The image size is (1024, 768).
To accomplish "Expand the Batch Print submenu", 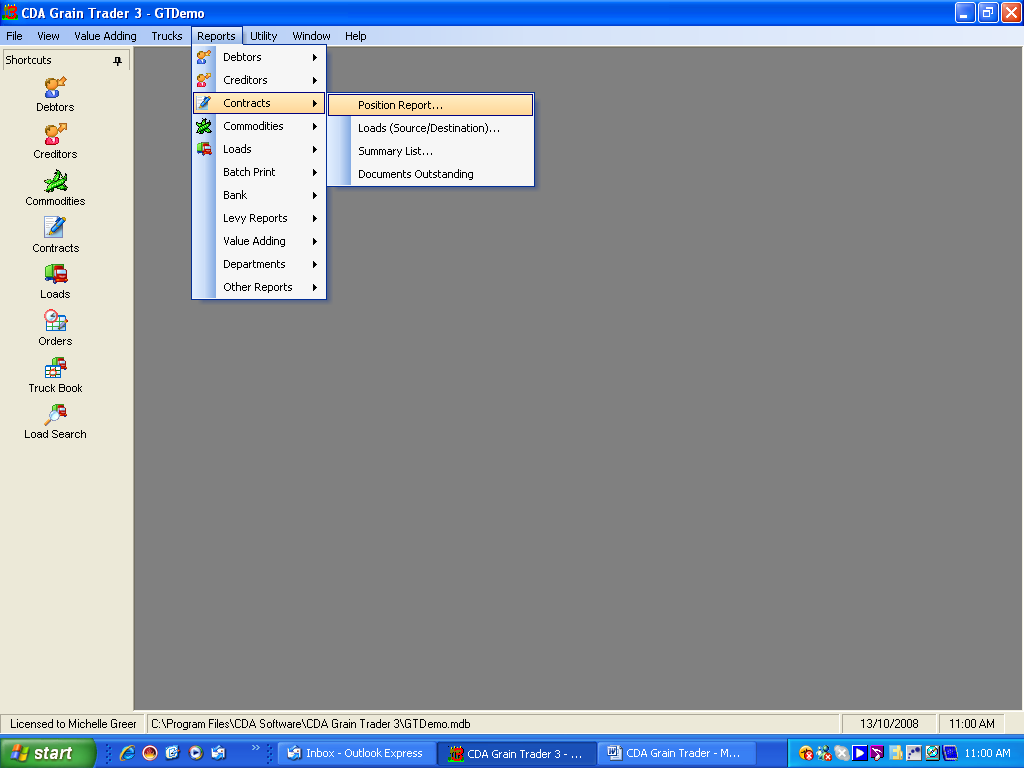I will (x=249, y=172).
